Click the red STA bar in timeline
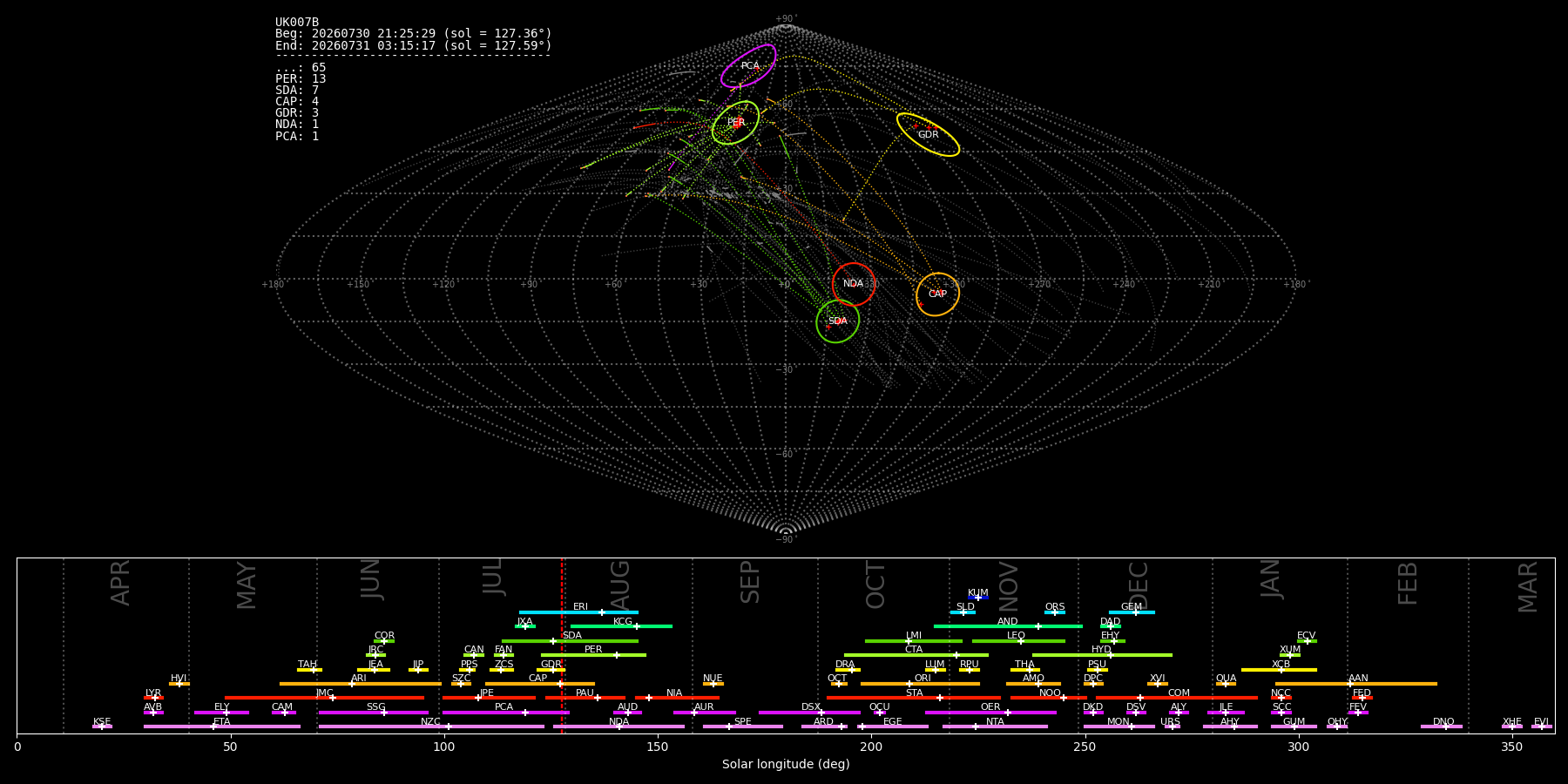The height and width of the screenshot is (784, 1568). 914,698
